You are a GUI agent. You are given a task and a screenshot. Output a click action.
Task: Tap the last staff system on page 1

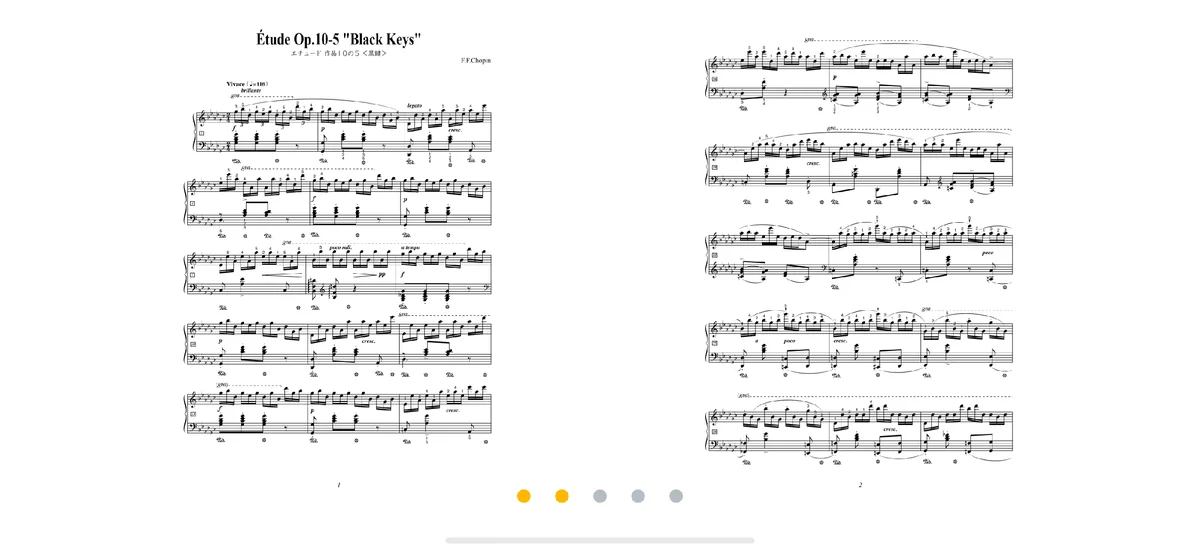(x=339, y=411)
